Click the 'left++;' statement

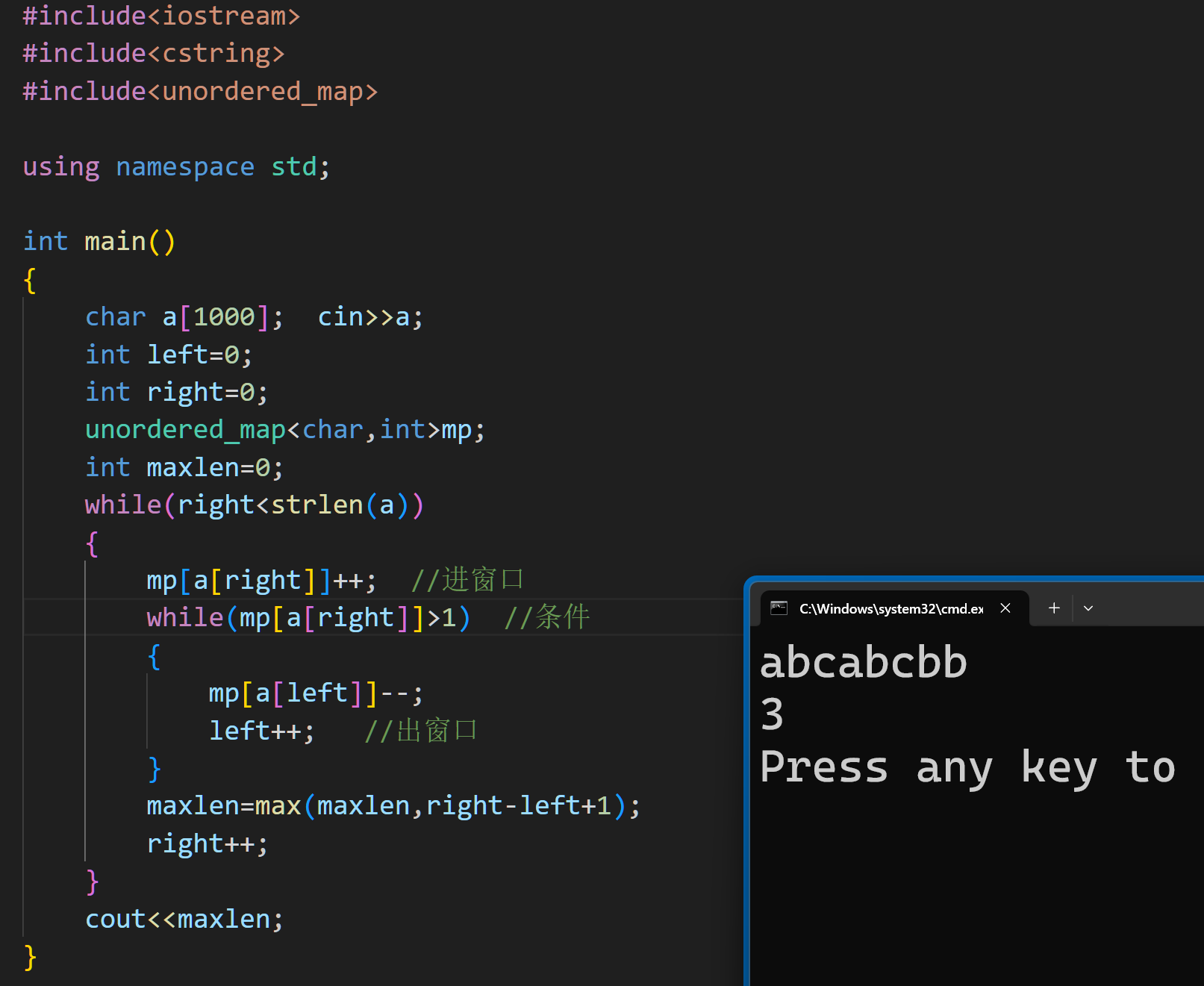[x=262, y=730]
